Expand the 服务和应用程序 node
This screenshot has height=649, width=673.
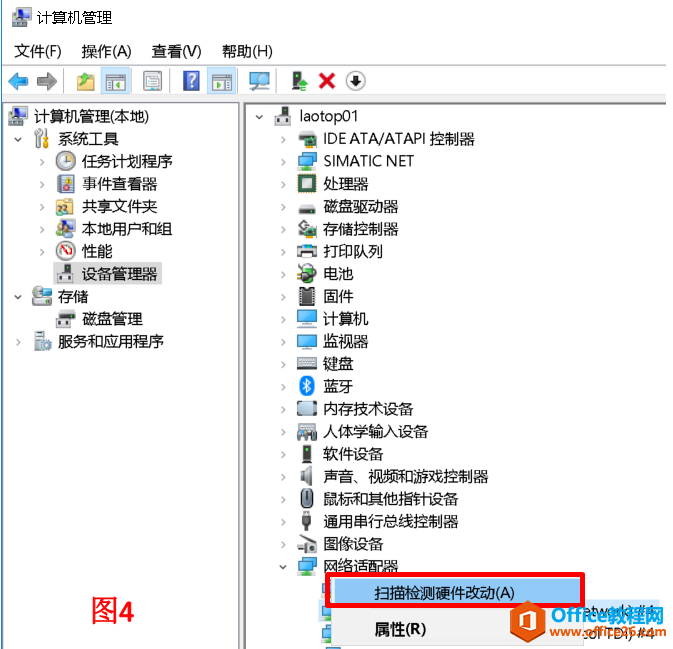tap(18, 342)
